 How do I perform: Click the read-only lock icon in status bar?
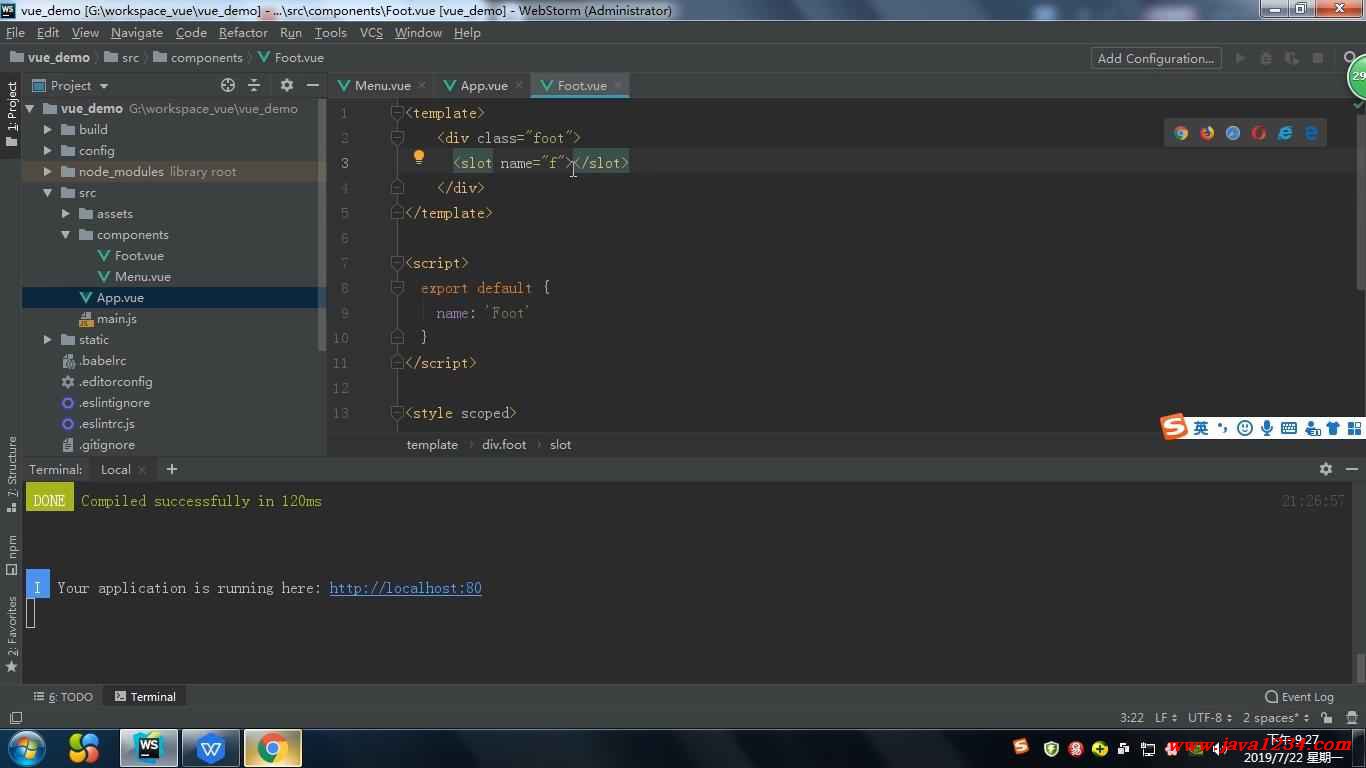1326,717
